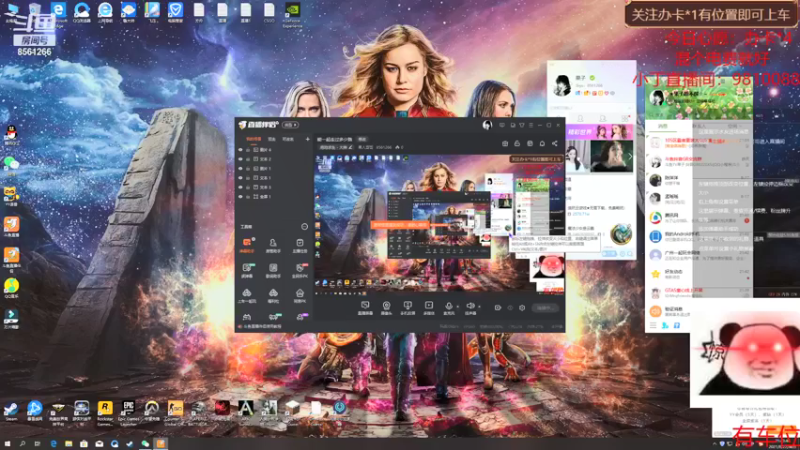Open the settings gear in streaming app
This screenshot has height=450, width=800.
522,308
